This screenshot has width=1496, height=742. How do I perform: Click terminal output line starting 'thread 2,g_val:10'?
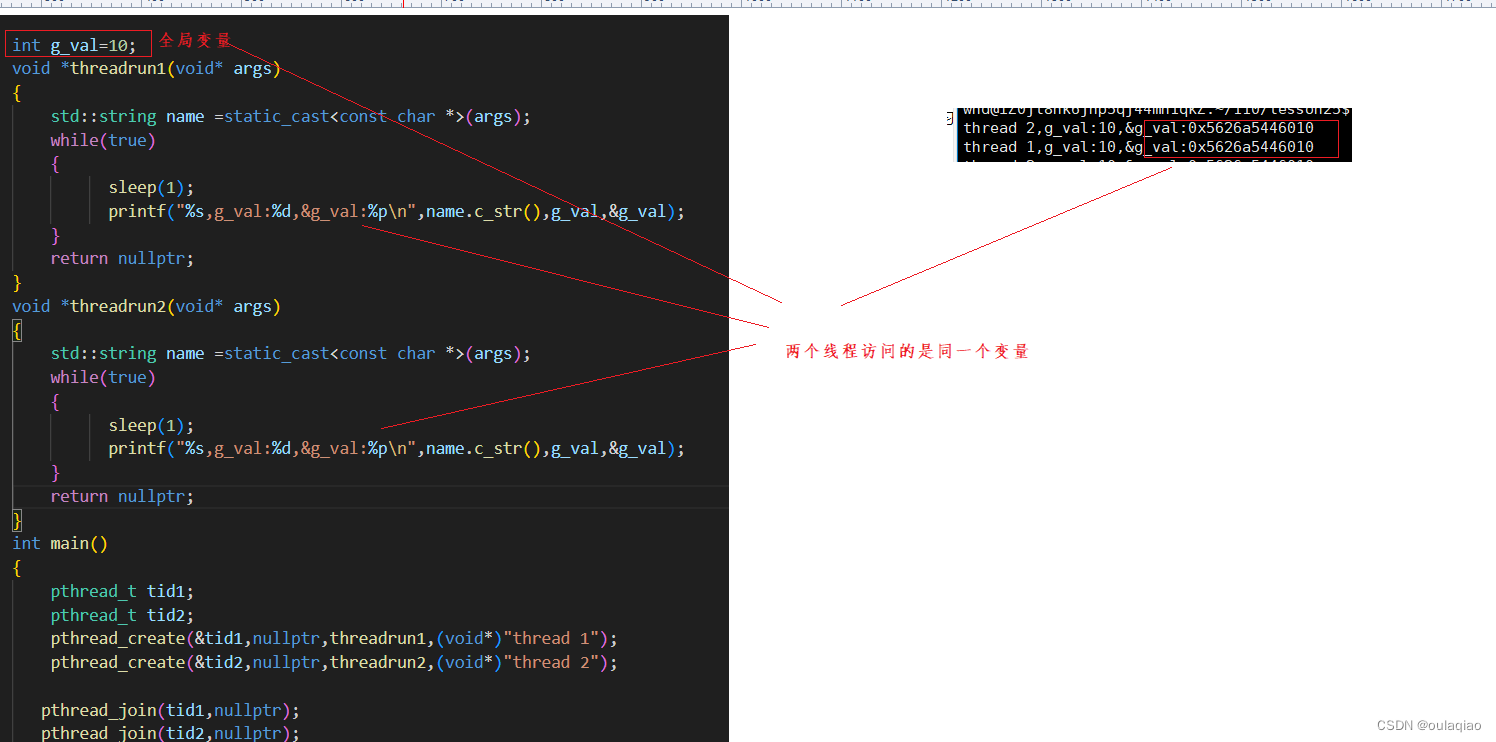[1138, 128]
